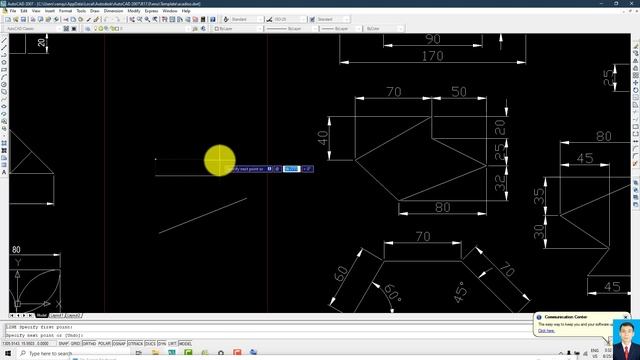Click the Dimension Style icon

click(269, 20)
